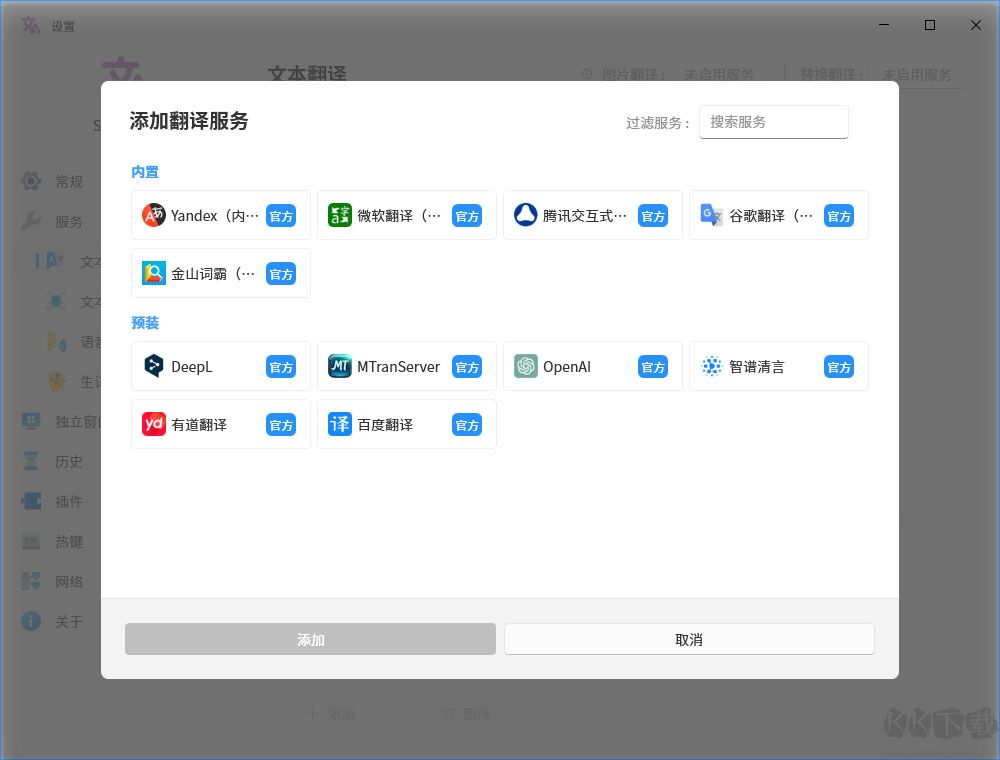Choose the Kingsoft PowerWord (金山词霸) icon

154,274
